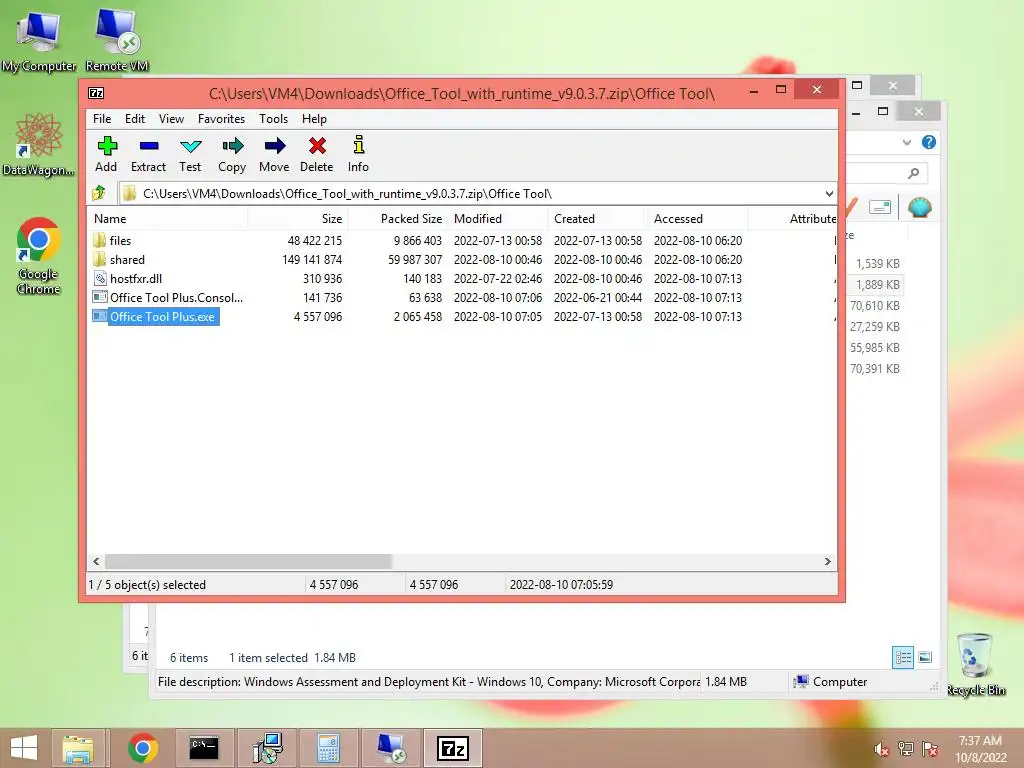The height and width of the screenshot is (768, 1024).
Task: Click the 7-Zip taskbar button
Action: point(453,748)
